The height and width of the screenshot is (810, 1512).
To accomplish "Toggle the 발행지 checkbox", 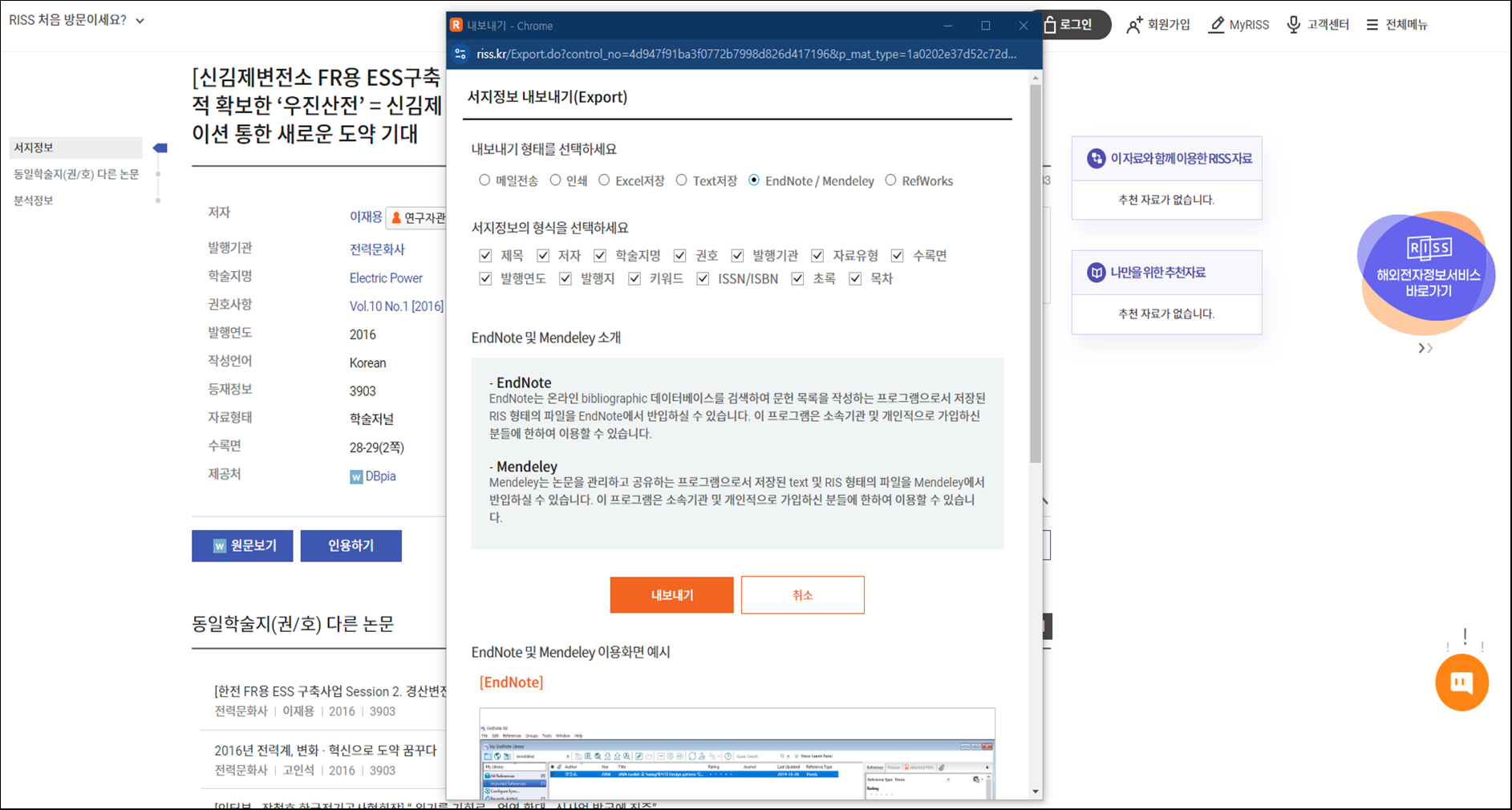I will pyautogui.click(x=565, y=278).
